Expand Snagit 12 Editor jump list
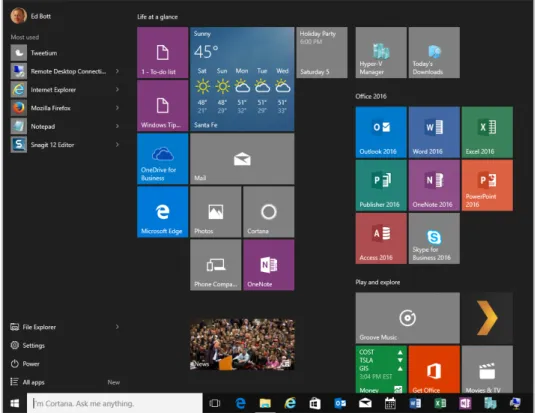The image size is (537, 413). (x=117, y=145)
